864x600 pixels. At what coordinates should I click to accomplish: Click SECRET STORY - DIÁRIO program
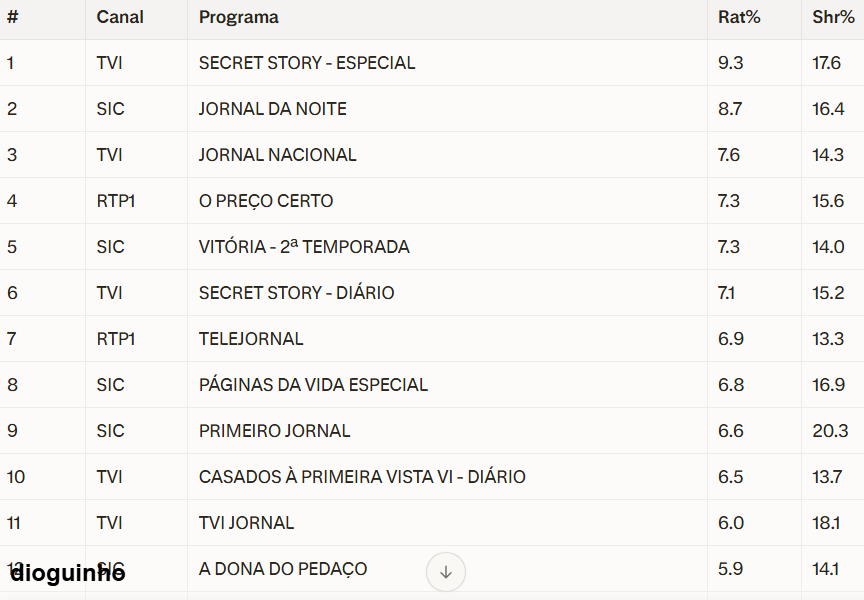296,293
